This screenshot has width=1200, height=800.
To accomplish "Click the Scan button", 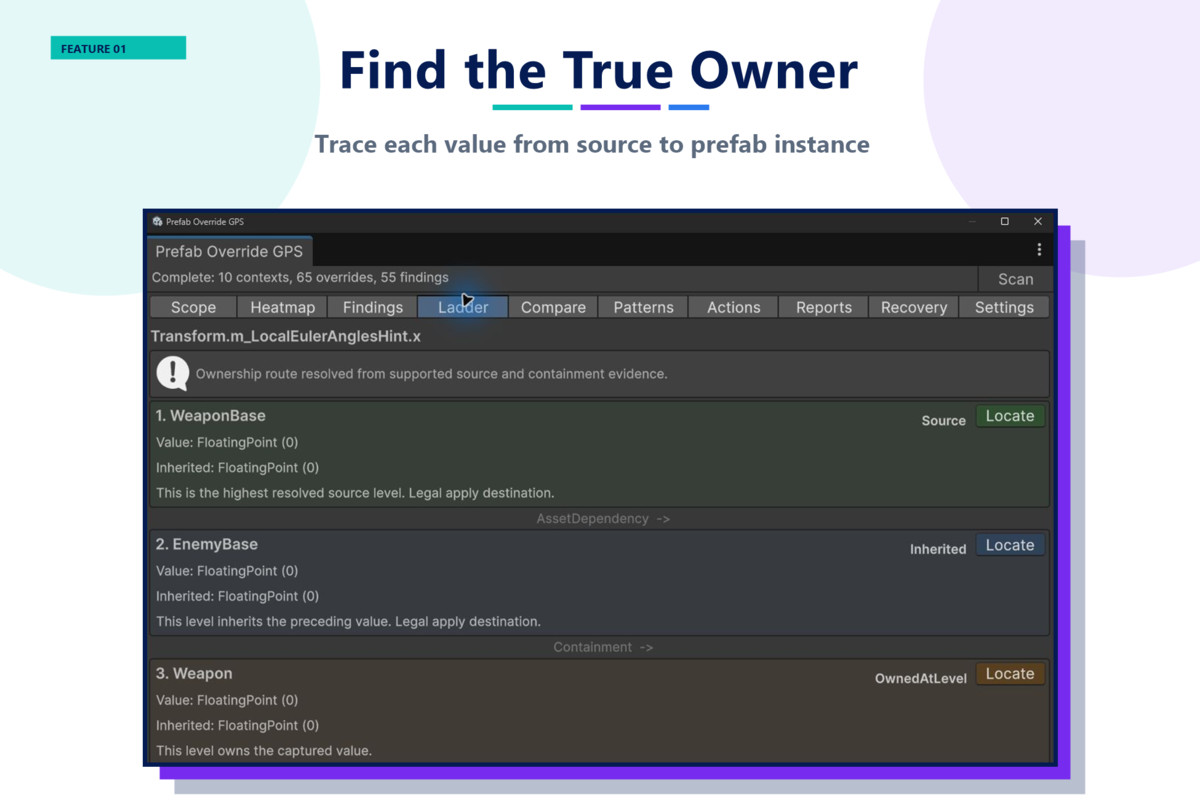I will [x=1015, y=279].
